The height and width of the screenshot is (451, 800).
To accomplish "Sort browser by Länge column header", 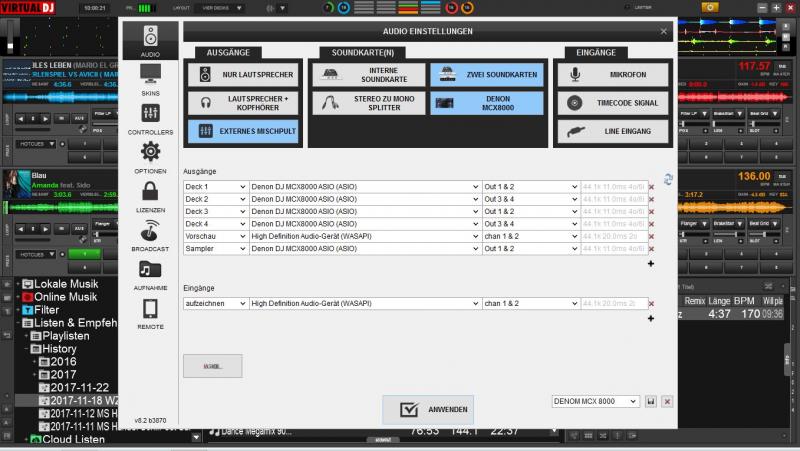I will point(719,301).
